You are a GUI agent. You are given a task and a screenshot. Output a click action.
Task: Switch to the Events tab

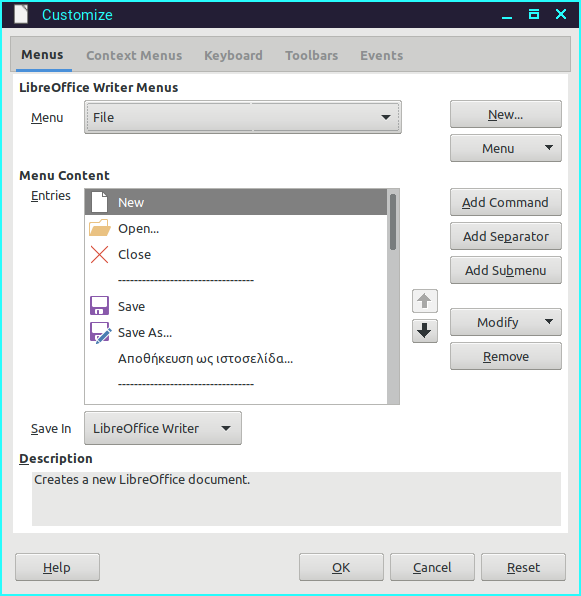[382, 55]
